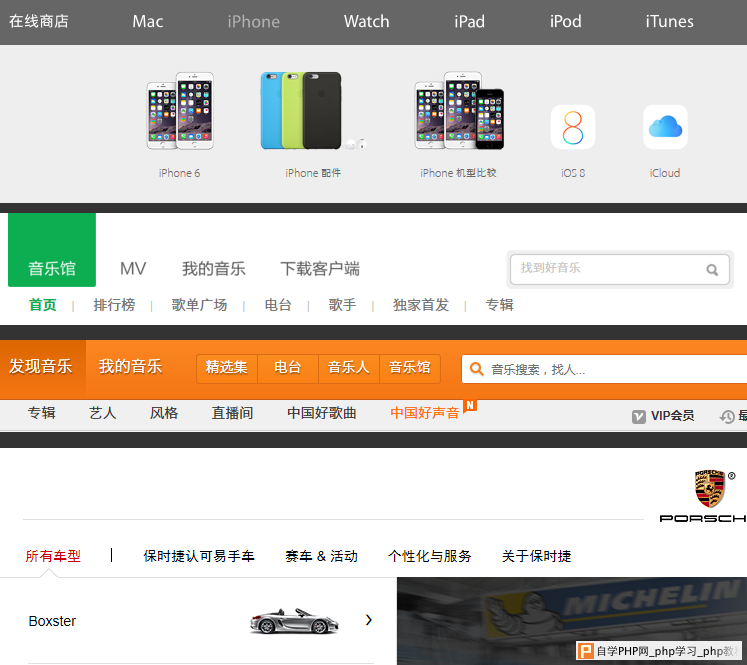Switch to the green 音乐馆 tab
The width and height of the screenshot is (747, 665).
click(x=52, y=250)
